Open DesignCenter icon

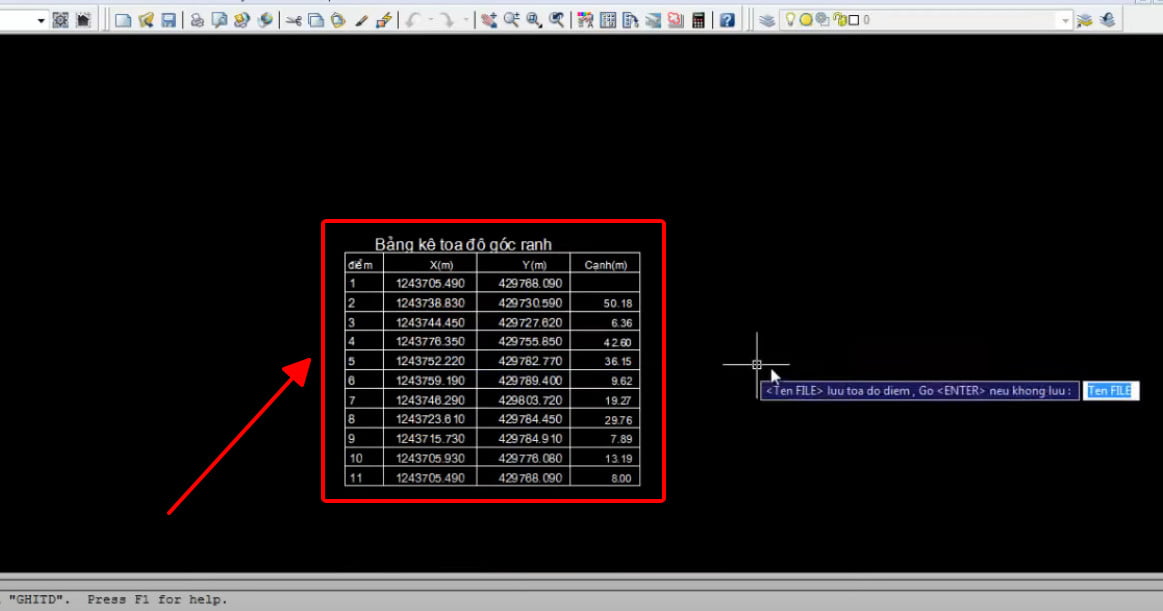tap(608, 20)
